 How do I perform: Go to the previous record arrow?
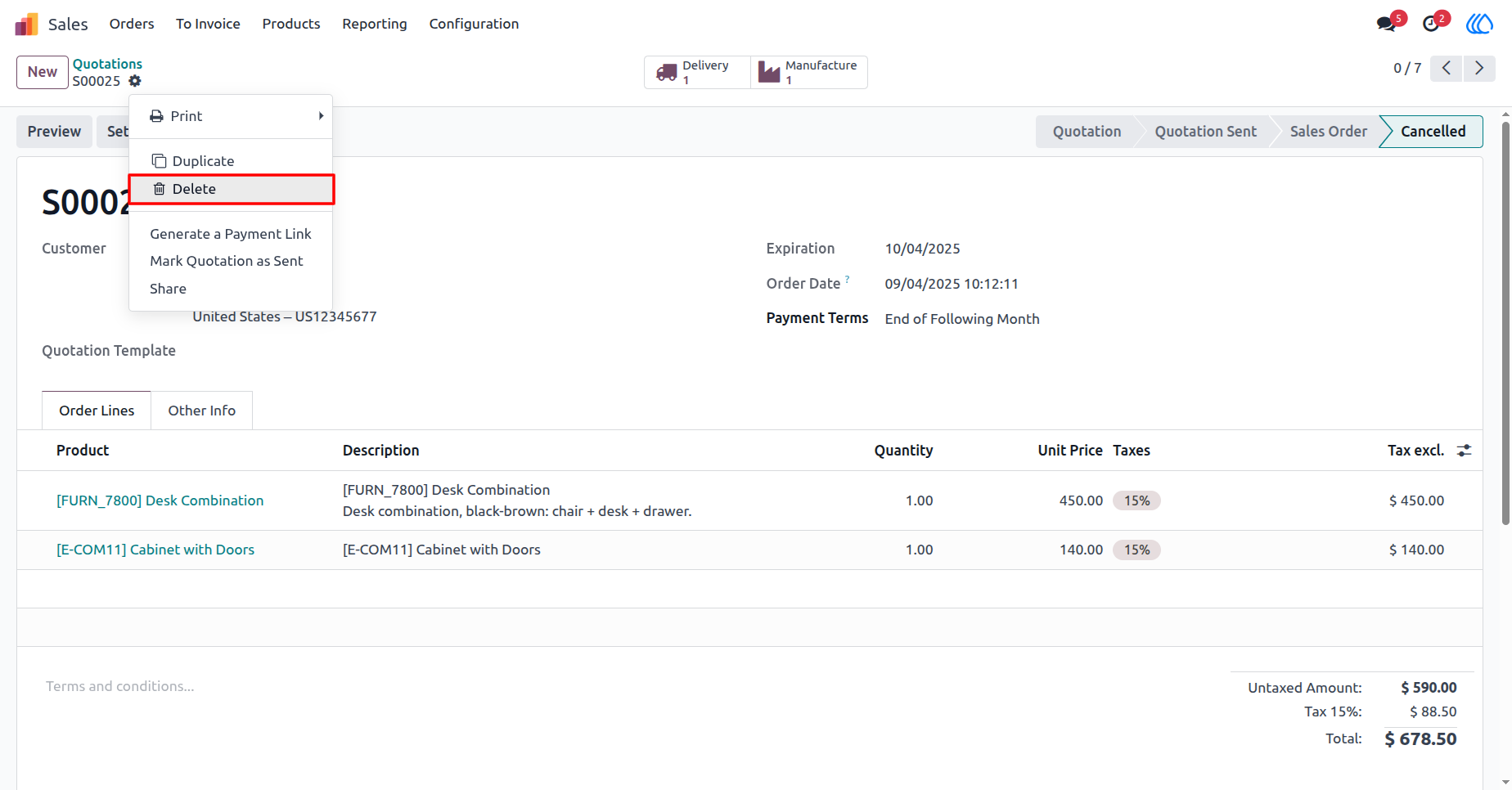(x=1447, y=68)
